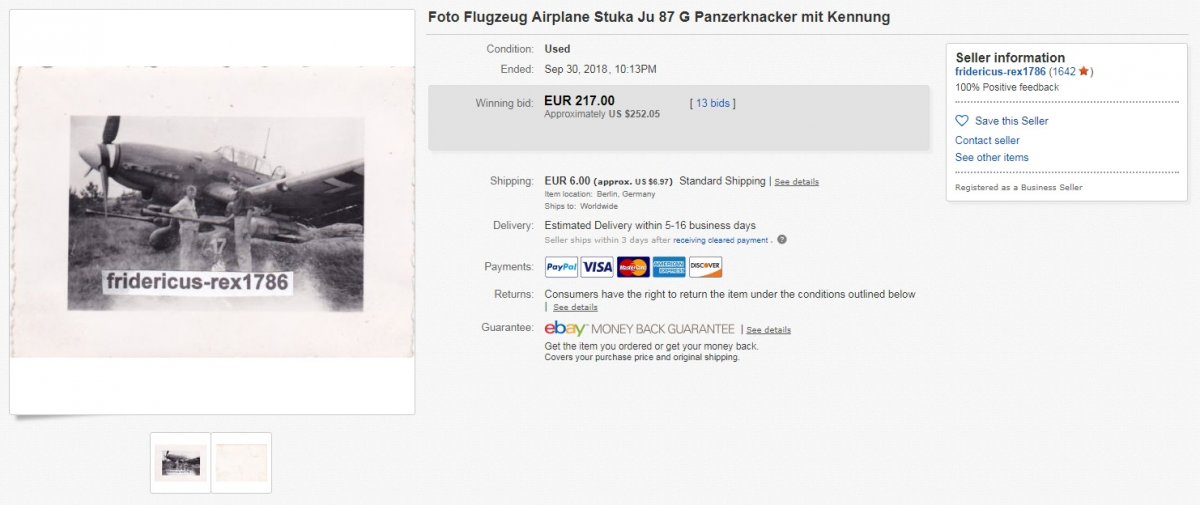Image resolution: width=1200 pixels, height=505 pixels.
Task: Click the heart icon to save seller
Action: point(962,121)
